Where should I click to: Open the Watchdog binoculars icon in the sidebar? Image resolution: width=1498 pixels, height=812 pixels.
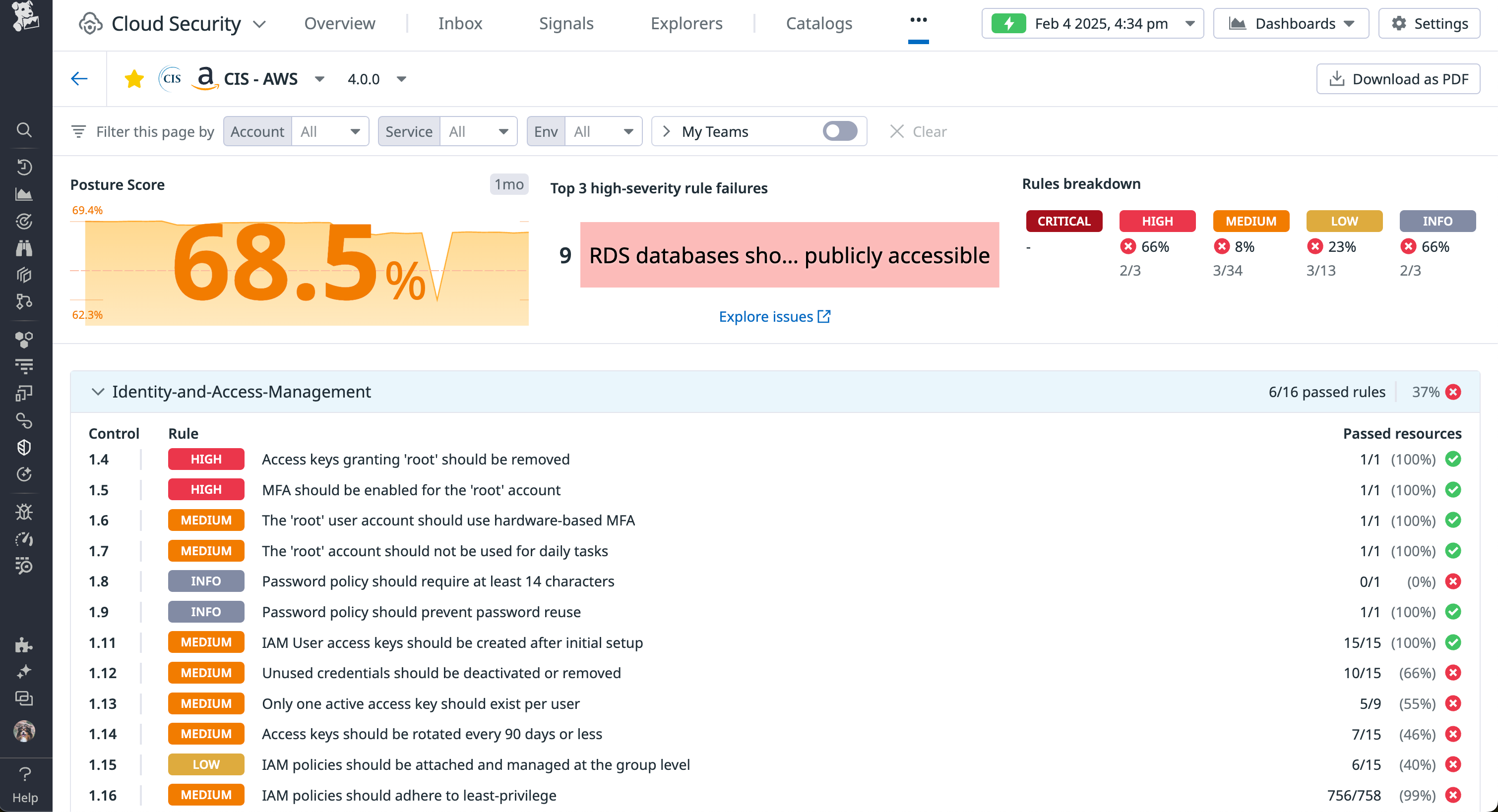point(24,247)
